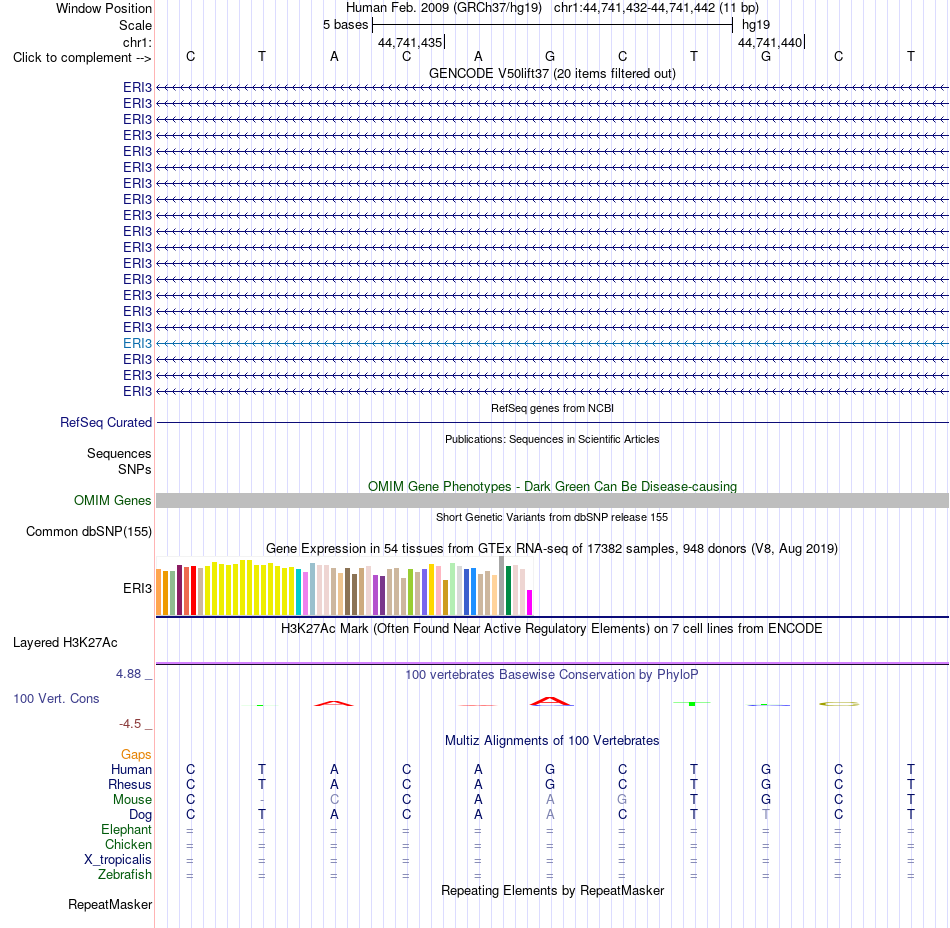Click the 'Click to complement -->' label
This screenshot has width=950, height=928.
pyautogui.click(x=82, y=58)
